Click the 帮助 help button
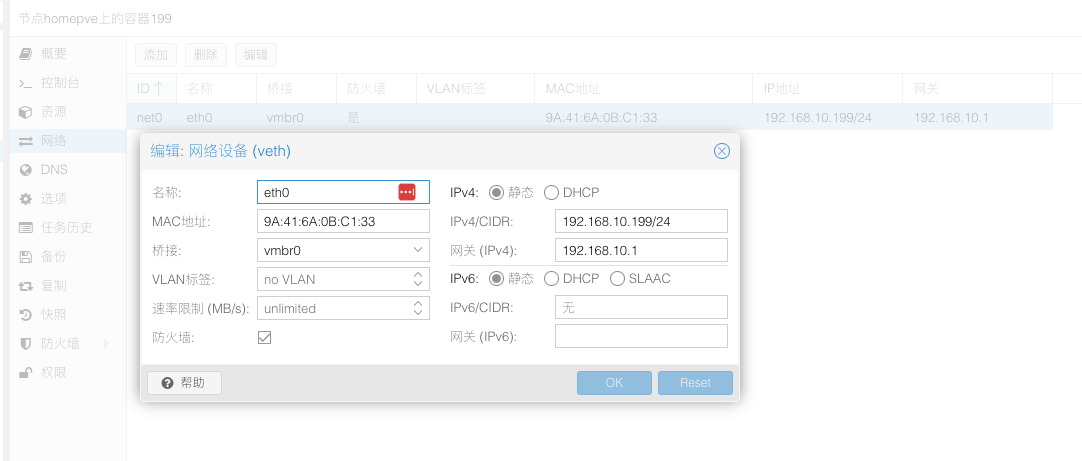Screen dimensions: 1082x461 [x=184, y=383]
